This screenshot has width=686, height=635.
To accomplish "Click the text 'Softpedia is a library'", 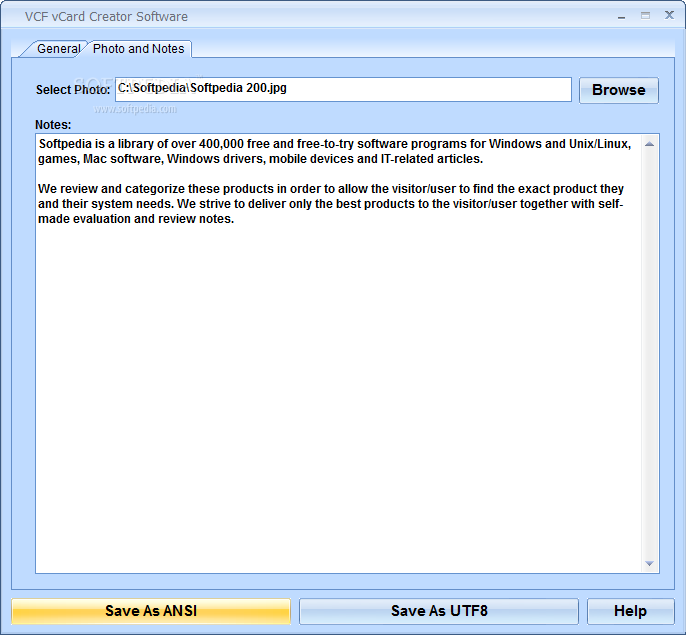I will (96, 144).
